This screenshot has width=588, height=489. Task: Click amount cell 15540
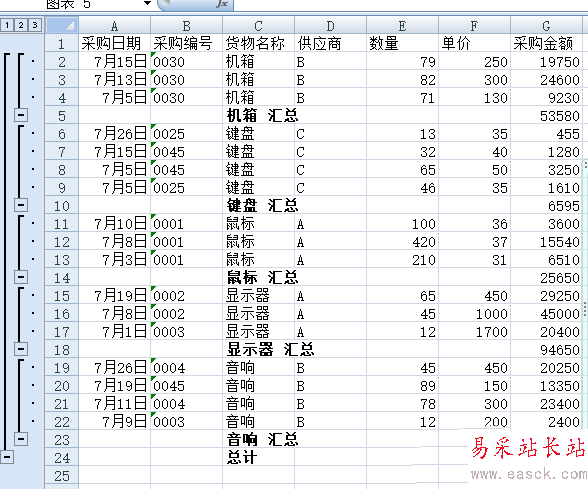(x=546, y=242)
